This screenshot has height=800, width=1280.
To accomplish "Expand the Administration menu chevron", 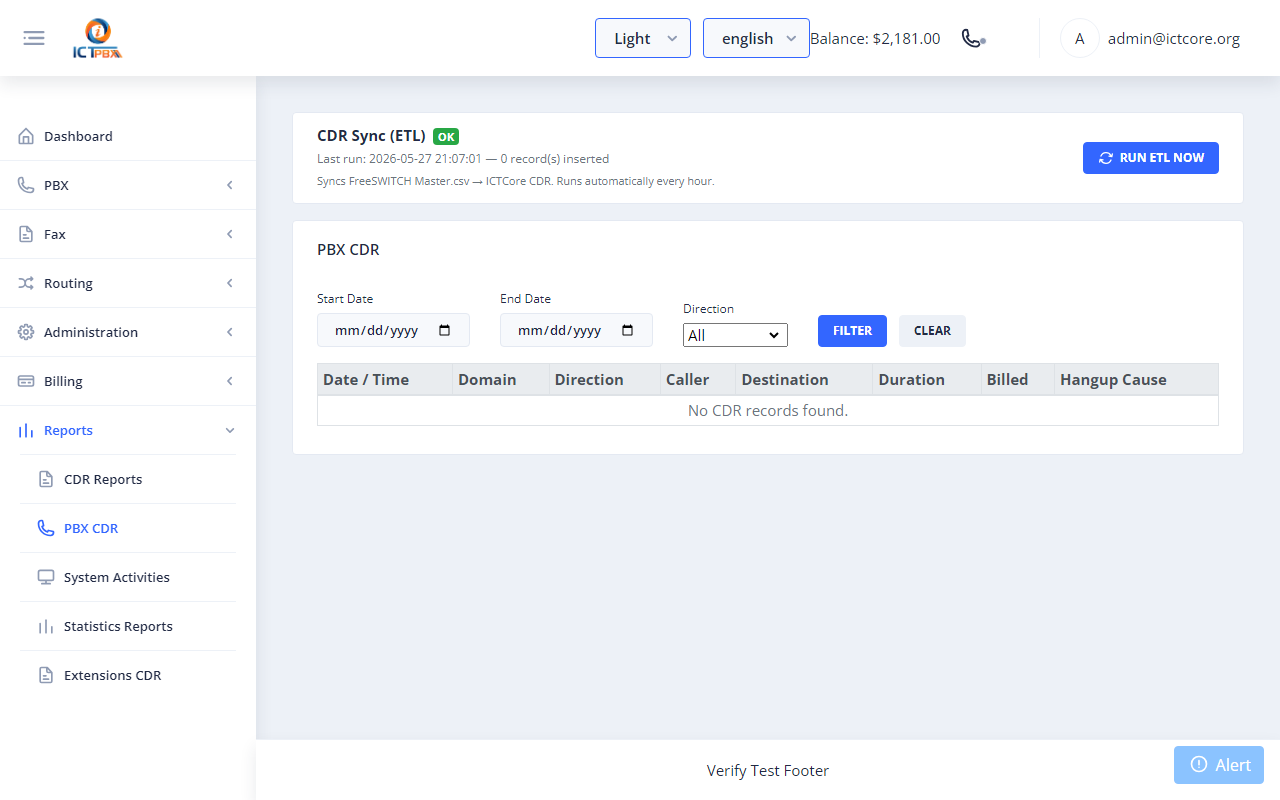I will point(230,332).
